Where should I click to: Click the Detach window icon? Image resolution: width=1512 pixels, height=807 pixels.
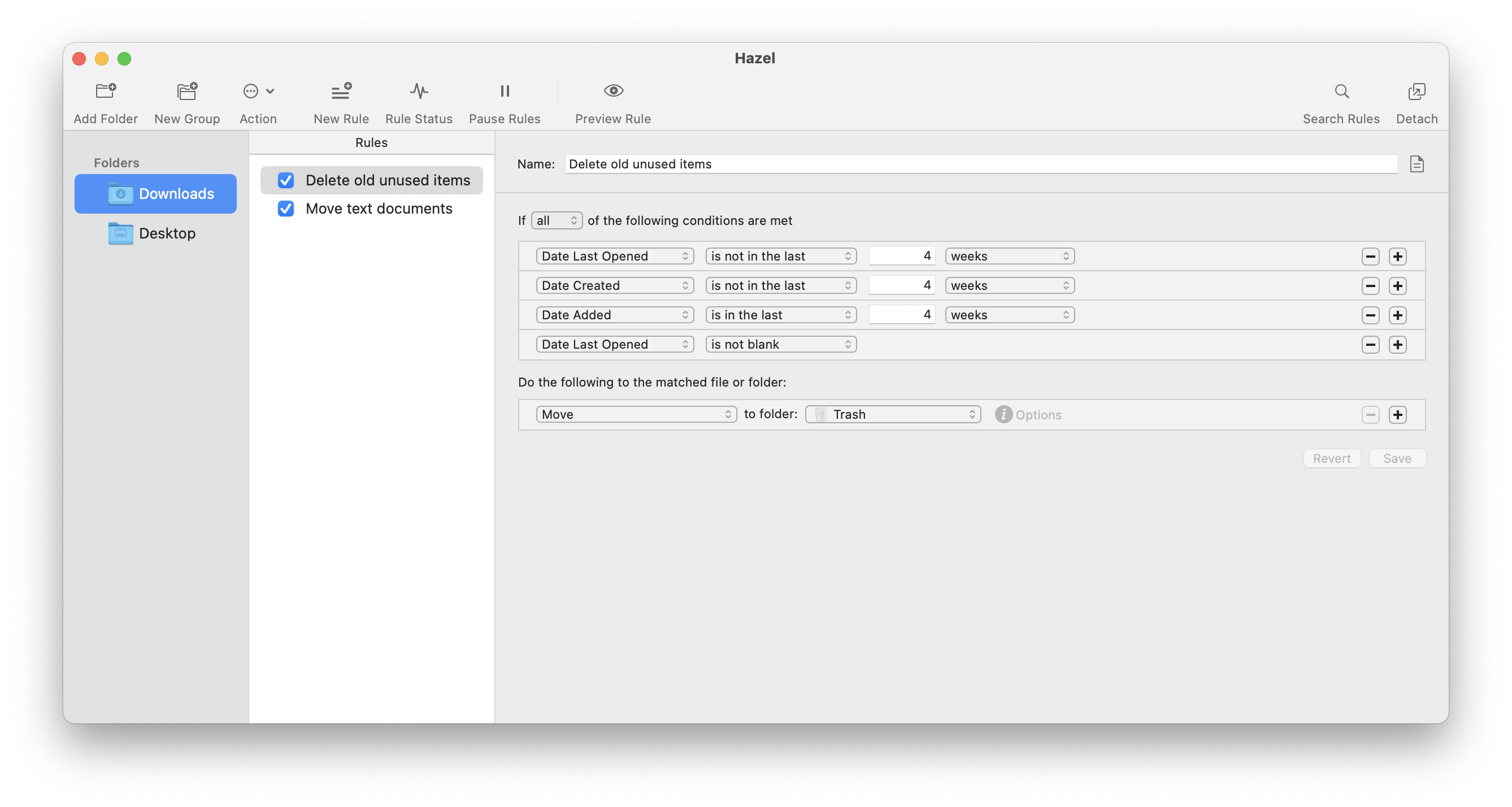click(1417, 91)
